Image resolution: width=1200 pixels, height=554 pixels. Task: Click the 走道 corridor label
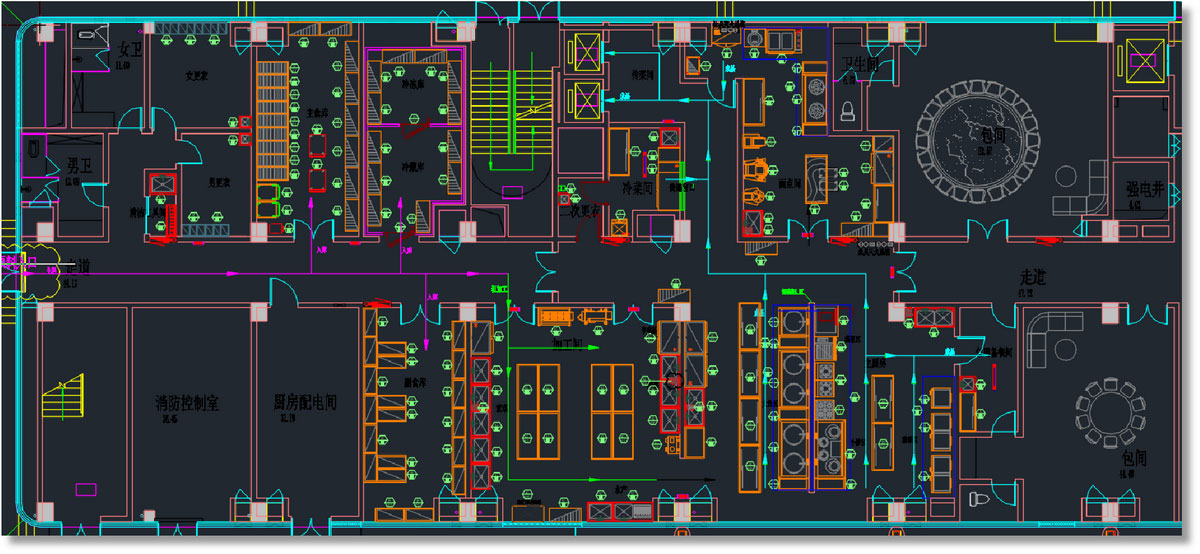coord(1033,275)
